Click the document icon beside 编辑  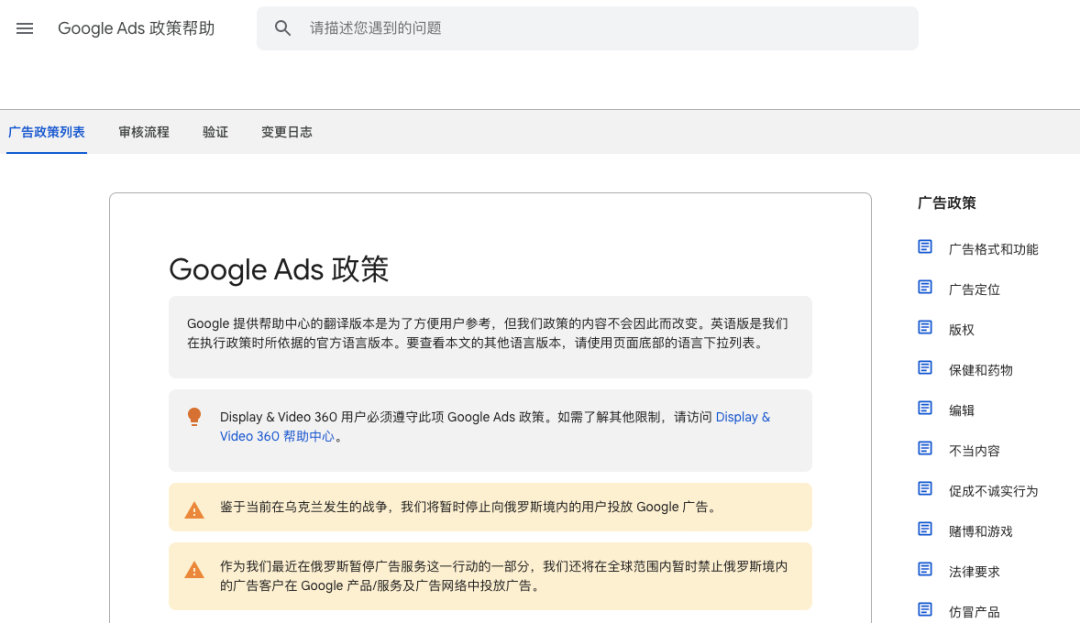925,408
